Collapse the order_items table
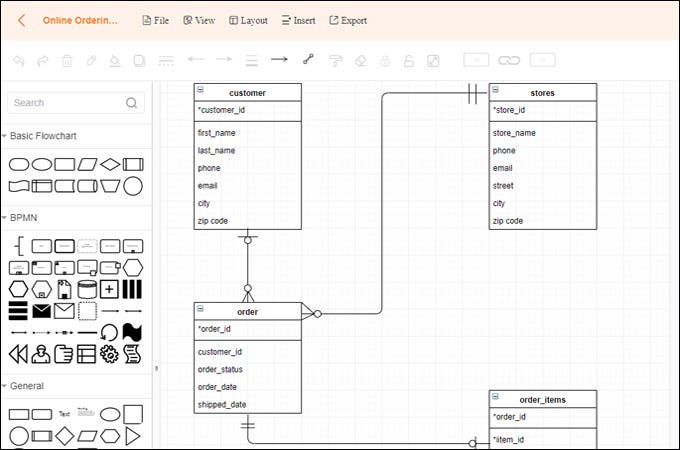Image resolution: width=680 pixels, height=450 pixels. click(495, 397)
